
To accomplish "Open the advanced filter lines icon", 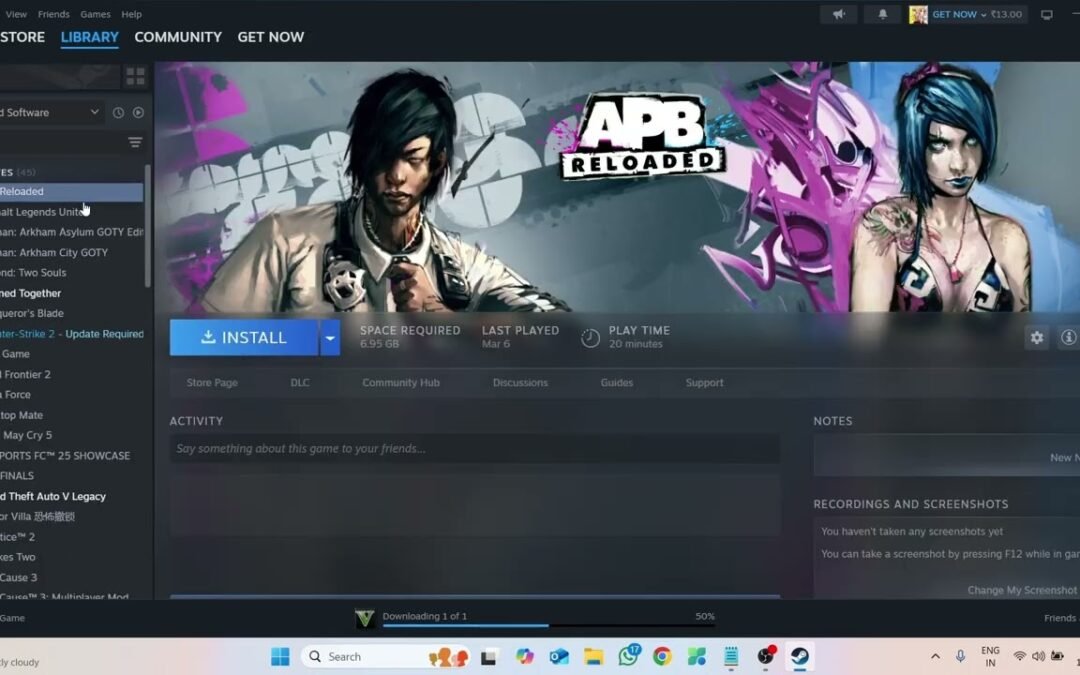I will (135, 143).
